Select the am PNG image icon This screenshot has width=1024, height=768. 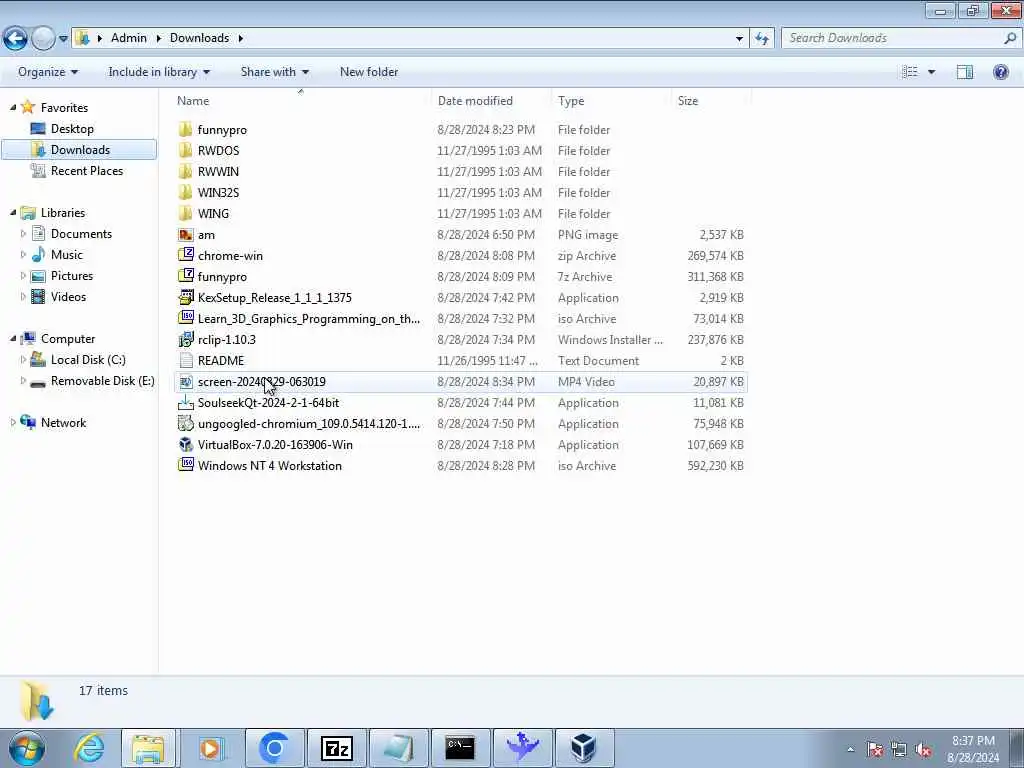[185, 234]
